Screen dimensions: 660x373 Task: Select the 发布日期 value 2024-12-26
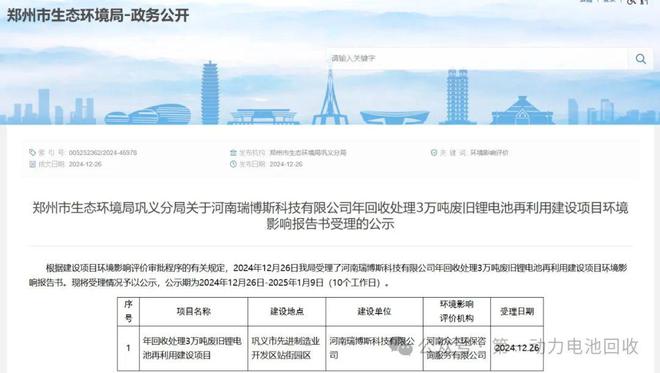286,164
